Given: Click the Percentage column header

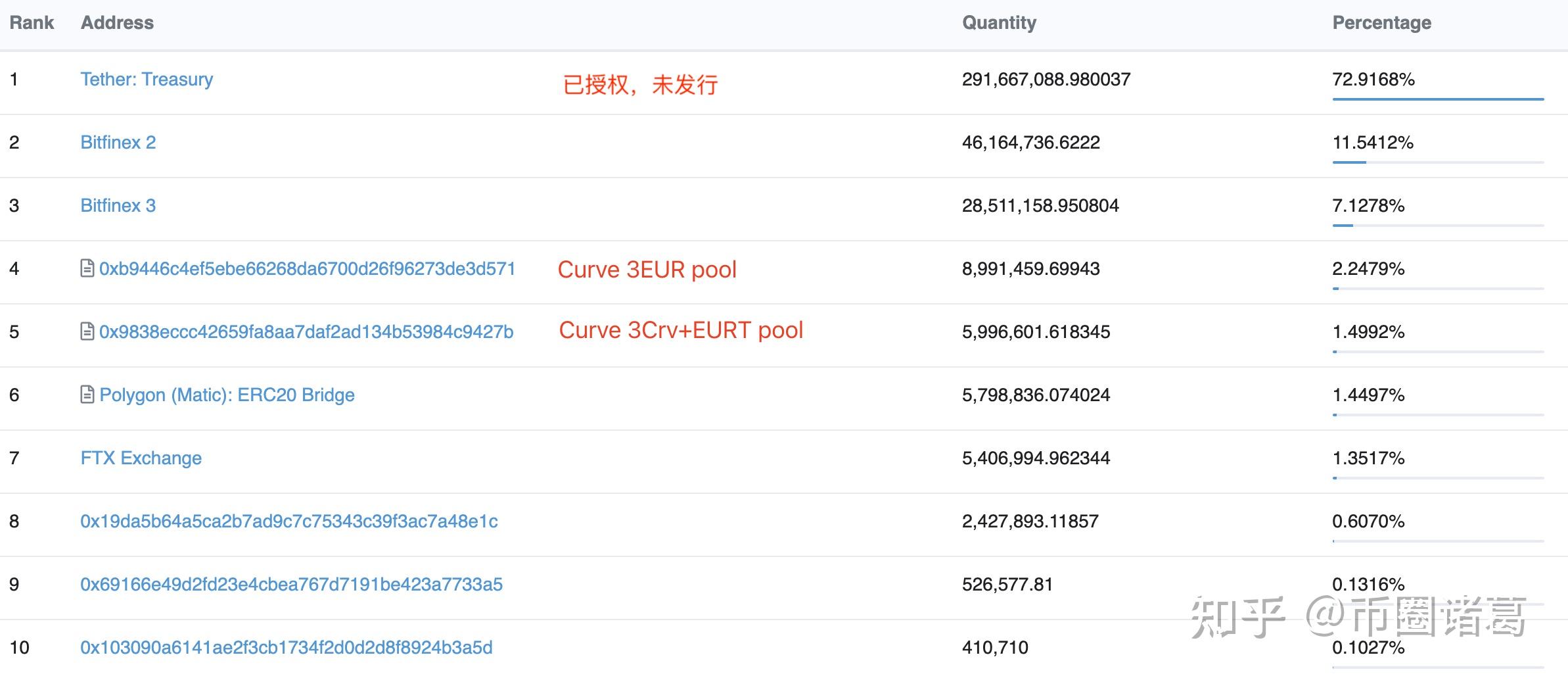Looking at the screenshot, I should click(x=1382, y=23).
